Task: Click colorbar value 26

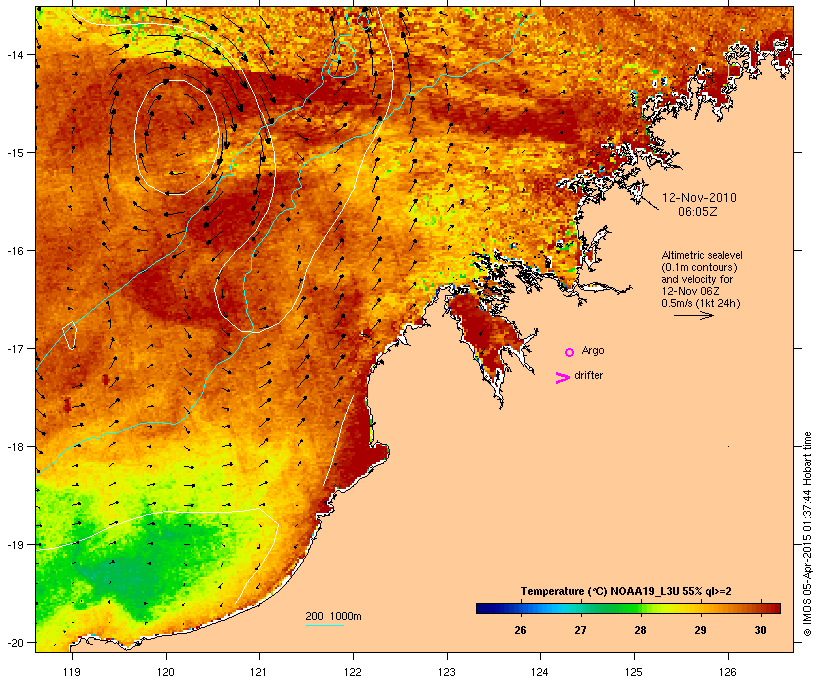Action: click(x=520, y=630)
